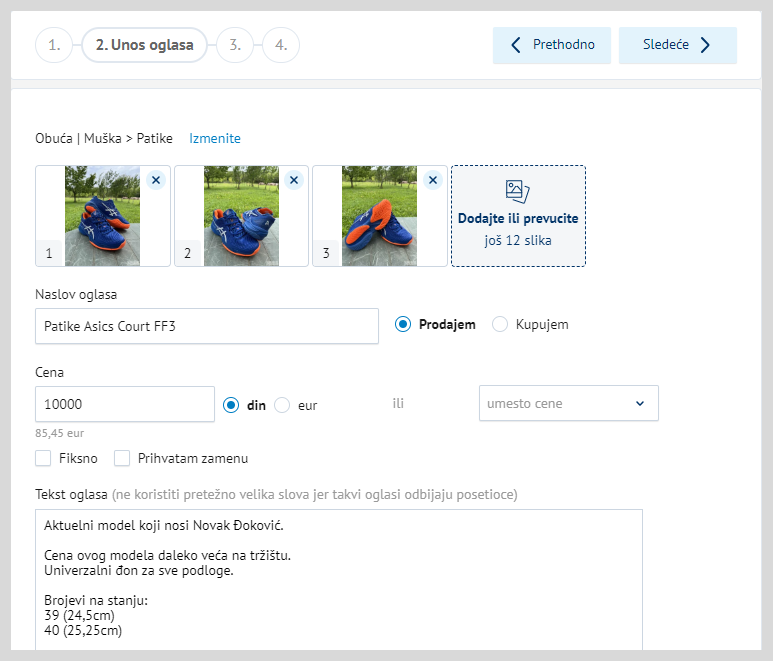Remove the first shoe photo
This screenshot has width=773, height=661.
tap(156, 180)
